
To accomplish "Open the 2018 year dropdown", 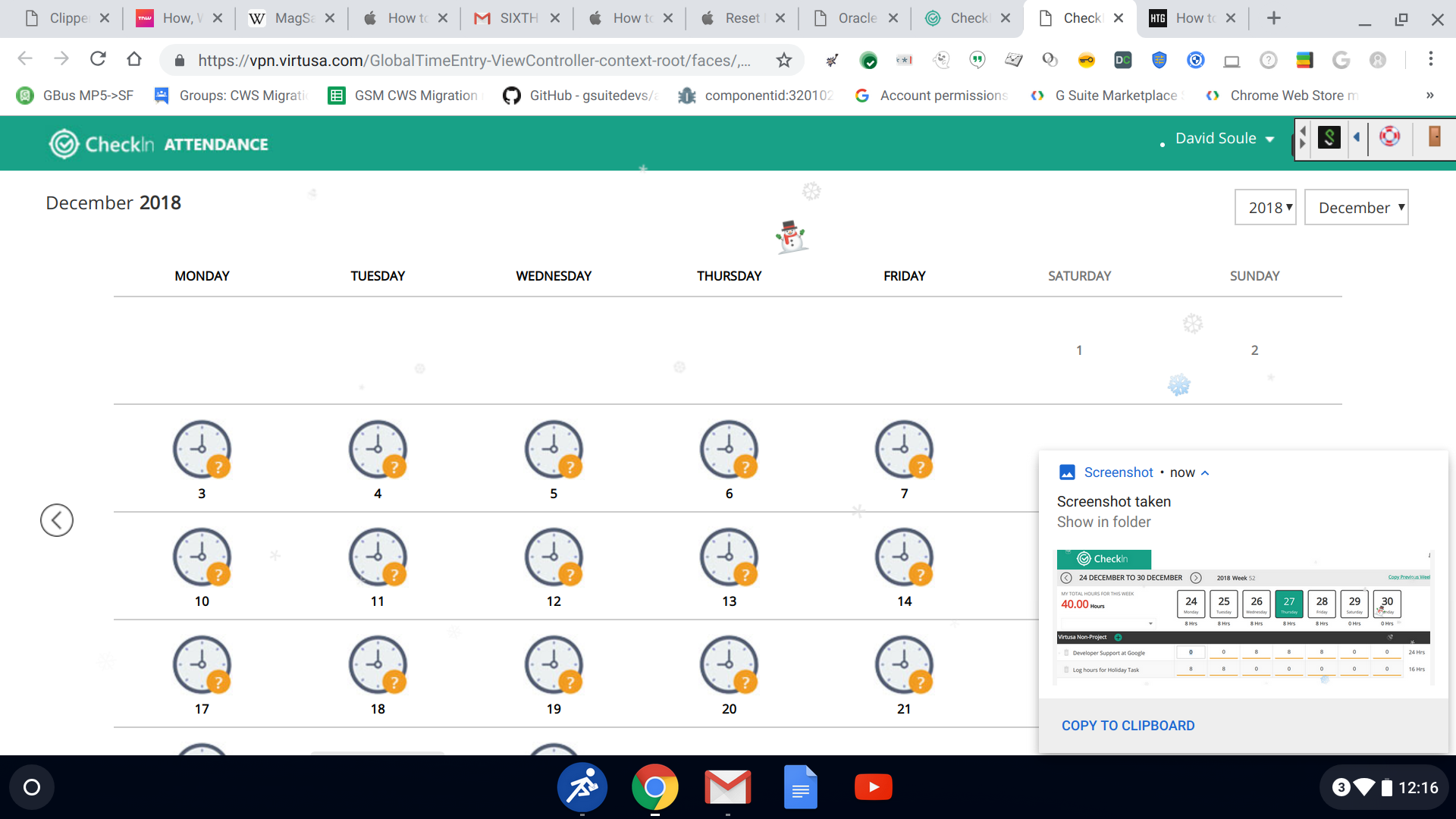I will point(1266,207).
